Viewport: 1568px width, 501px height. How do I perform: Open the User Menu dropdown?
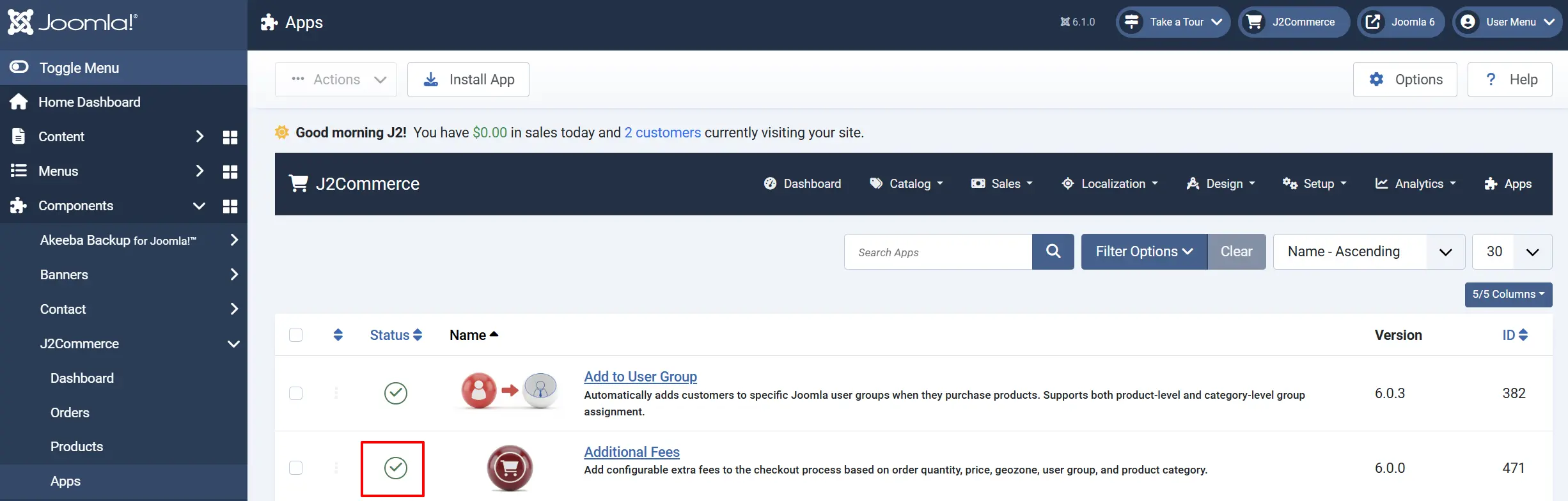tap(1507, 22)
